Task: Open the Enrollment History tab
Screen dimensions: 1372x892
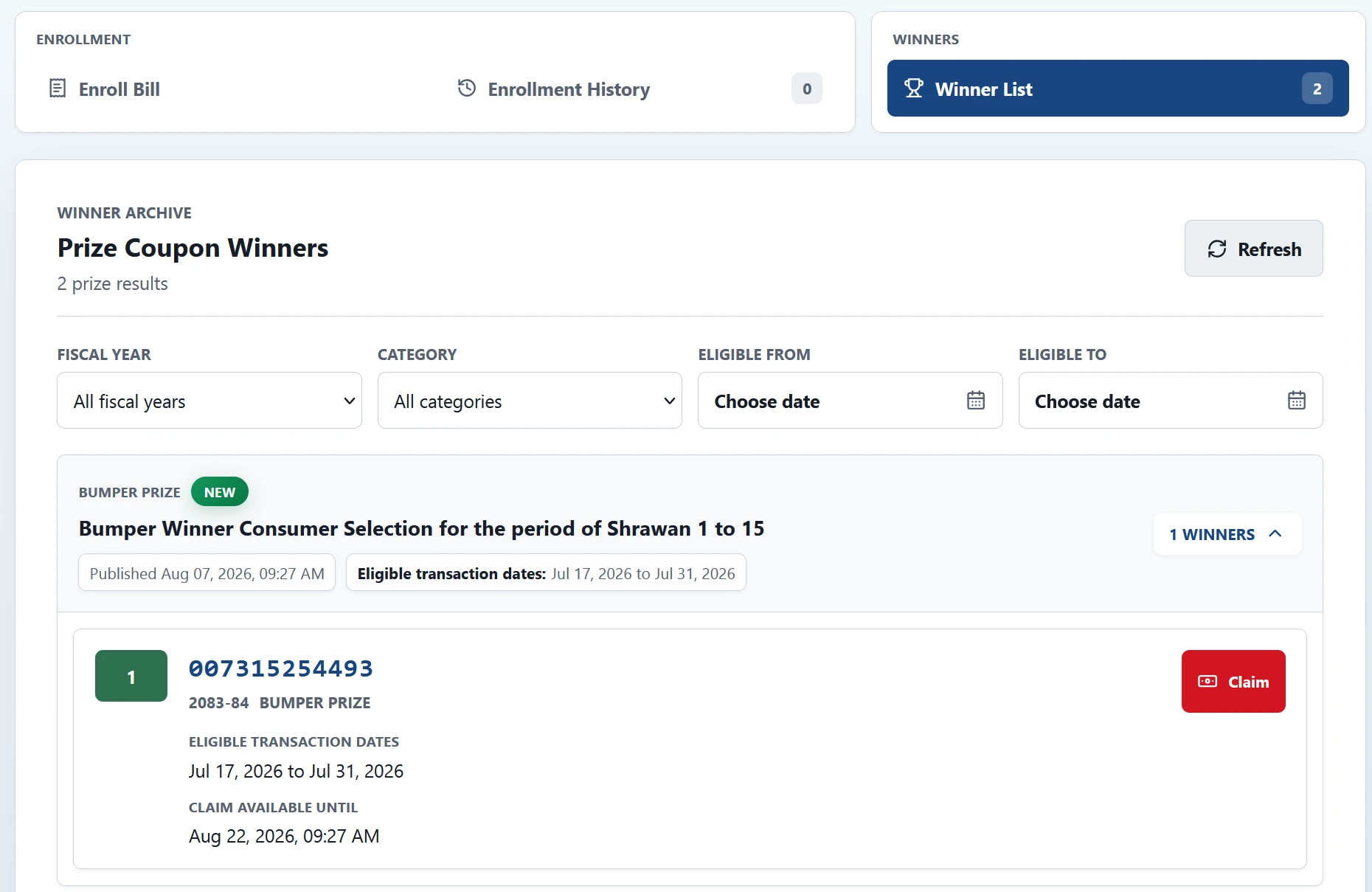Action: [x=639, y=89]
